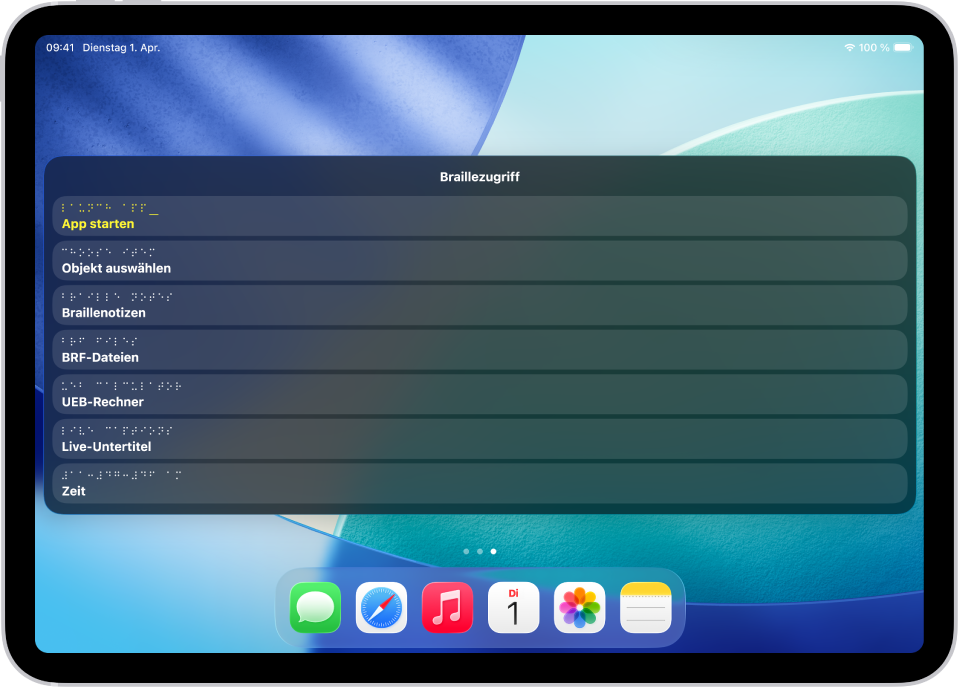
Task: Open the Notes app icon
Action: (x=644, y=607)
